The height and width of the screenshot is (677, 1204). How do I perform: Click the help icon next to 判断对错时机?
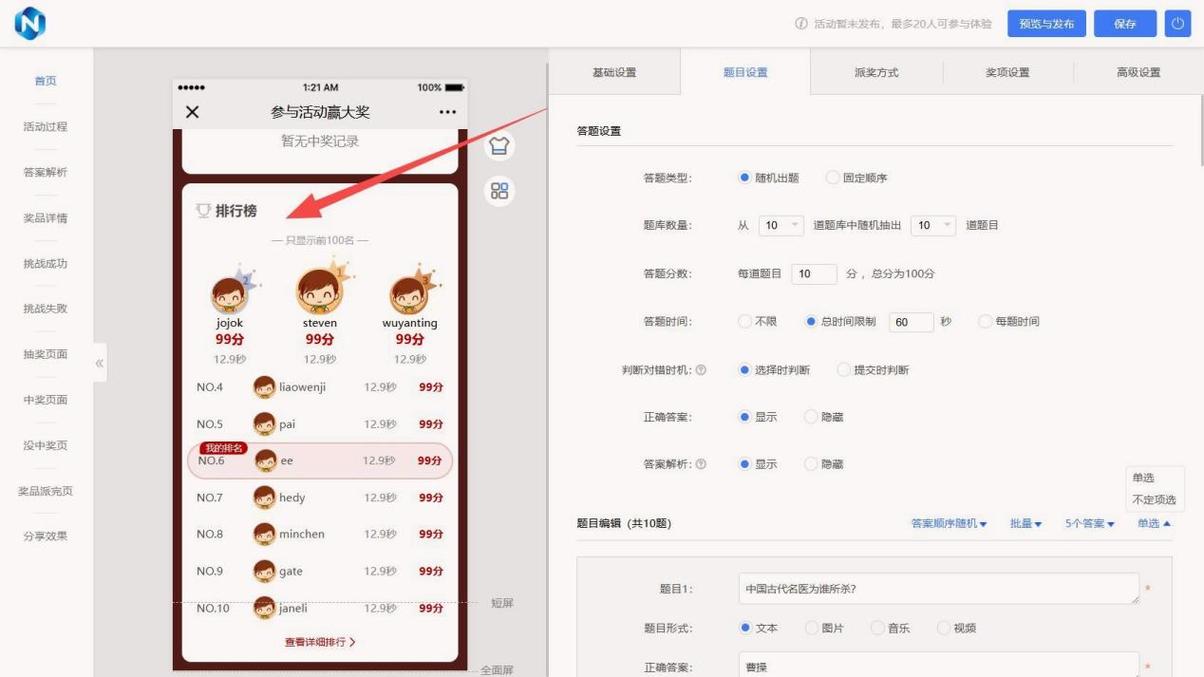pos(701,370)
